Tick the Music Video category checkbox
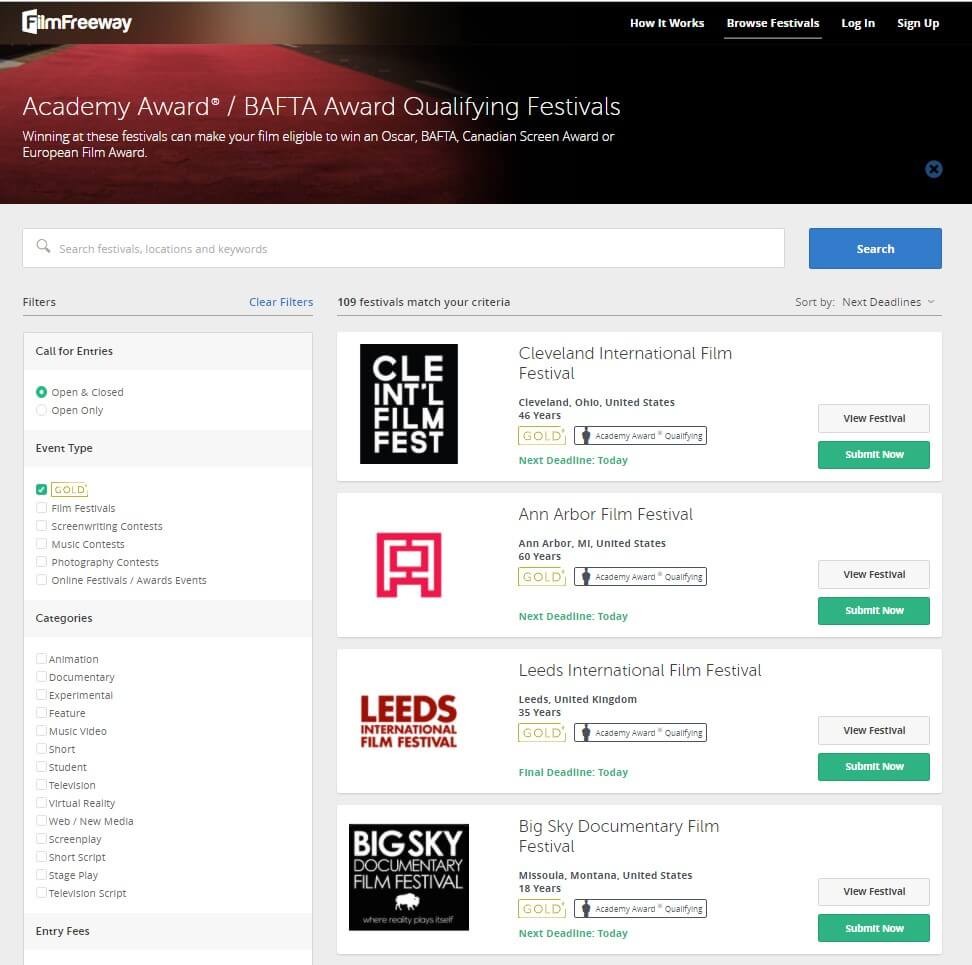 point(42,730)
